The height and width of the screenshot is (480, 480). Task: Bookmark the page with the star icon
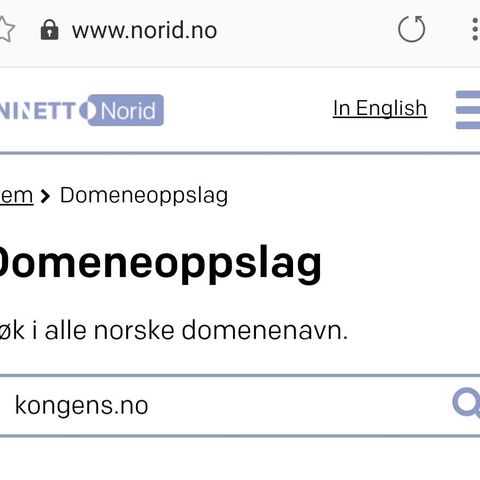(6, 29)
